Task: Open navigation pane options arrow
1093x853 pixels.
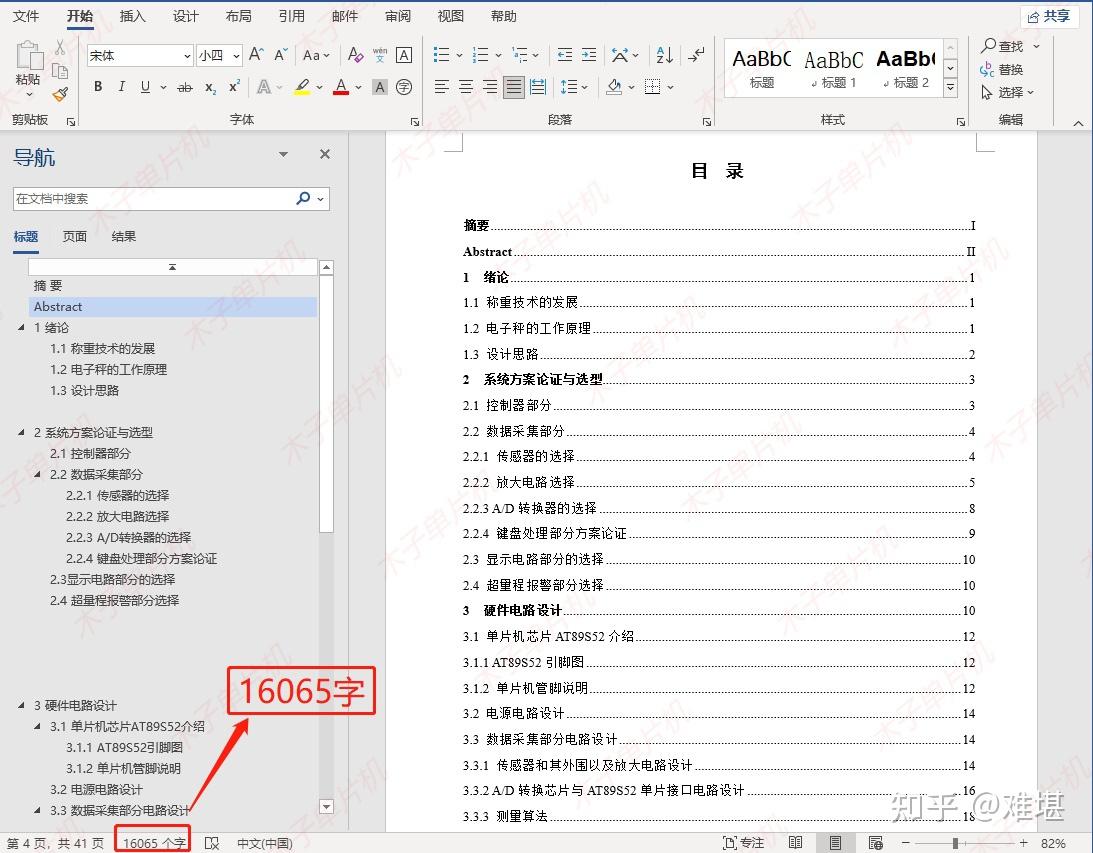Action: [x=283, y=154]
